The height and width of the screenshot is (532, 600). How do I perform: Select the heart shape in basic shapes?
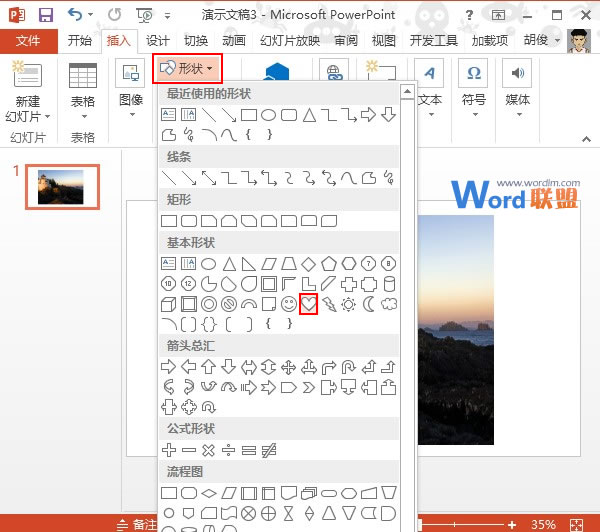pyautogui.click(x=308, y=304)
